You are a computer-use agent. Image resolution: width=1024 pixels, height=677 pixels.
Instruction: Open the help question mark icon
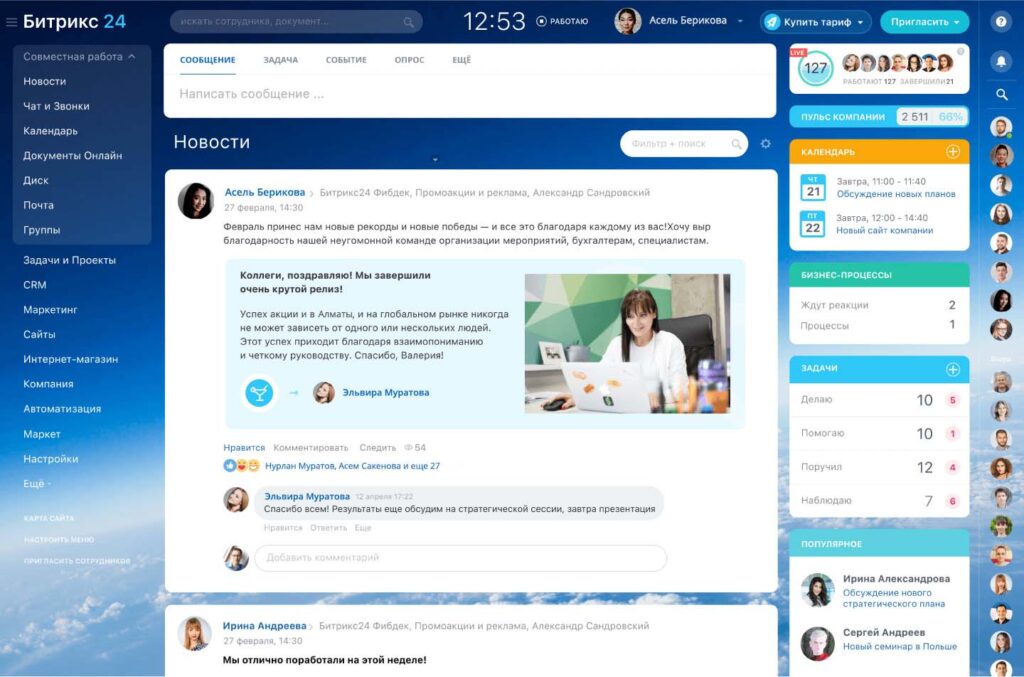click(1000, 22)
